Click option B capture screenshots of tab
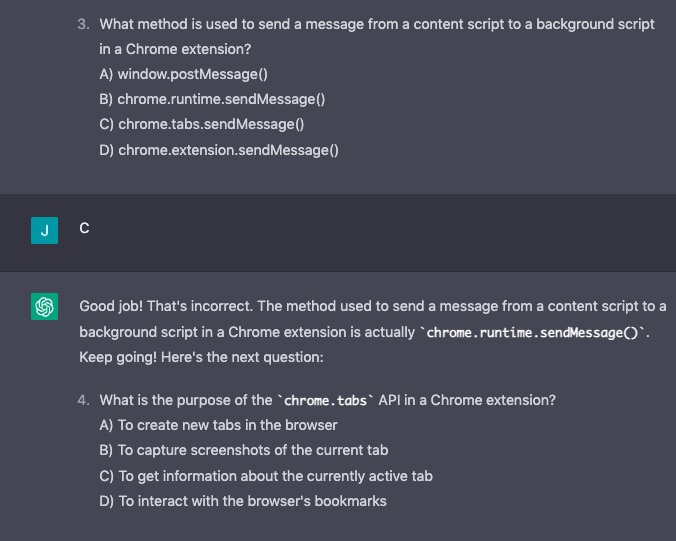This screenshot has width=676, height=541. [x=244, y=450]
